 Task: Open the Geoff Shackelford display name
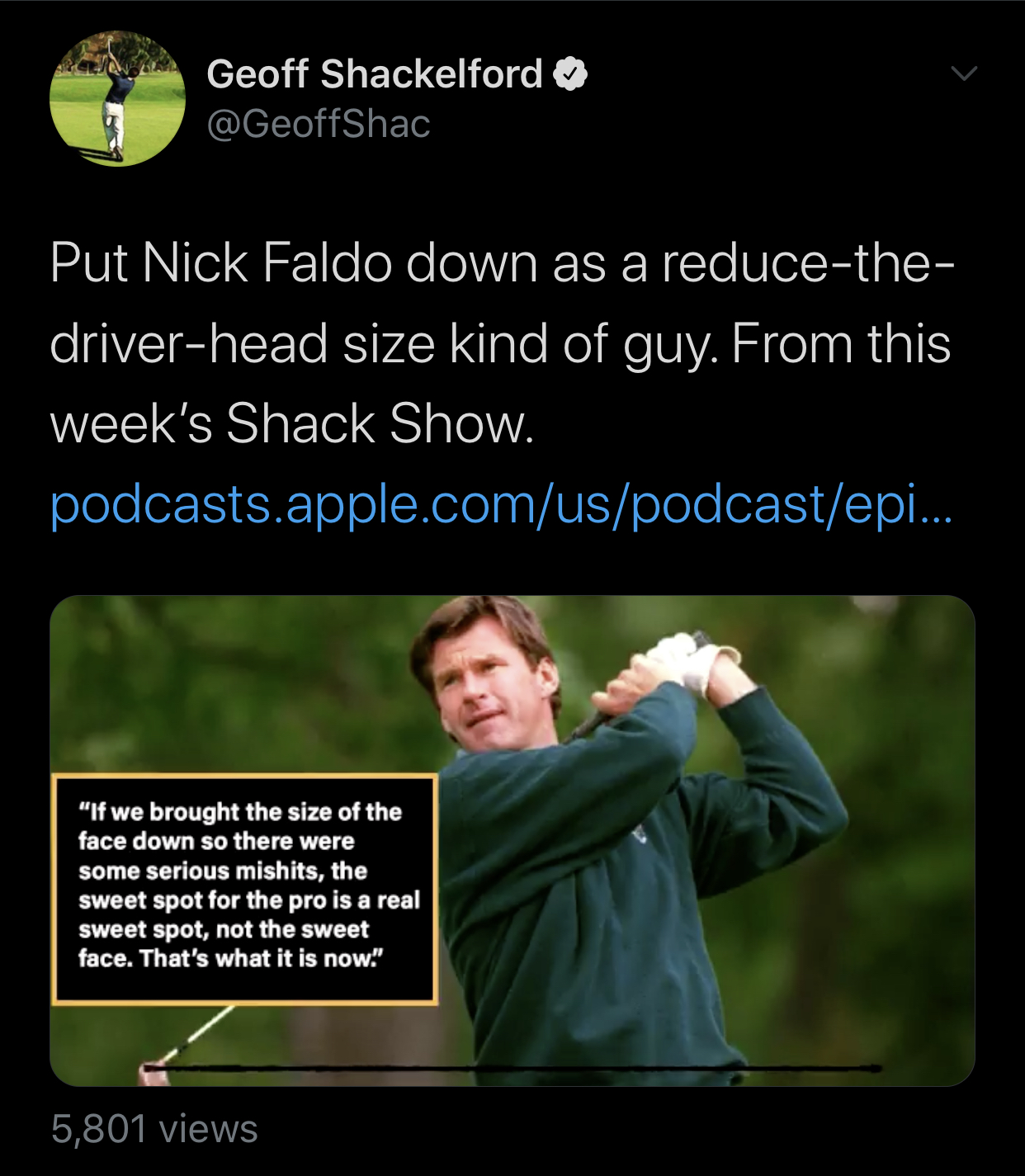pos(375,74)
